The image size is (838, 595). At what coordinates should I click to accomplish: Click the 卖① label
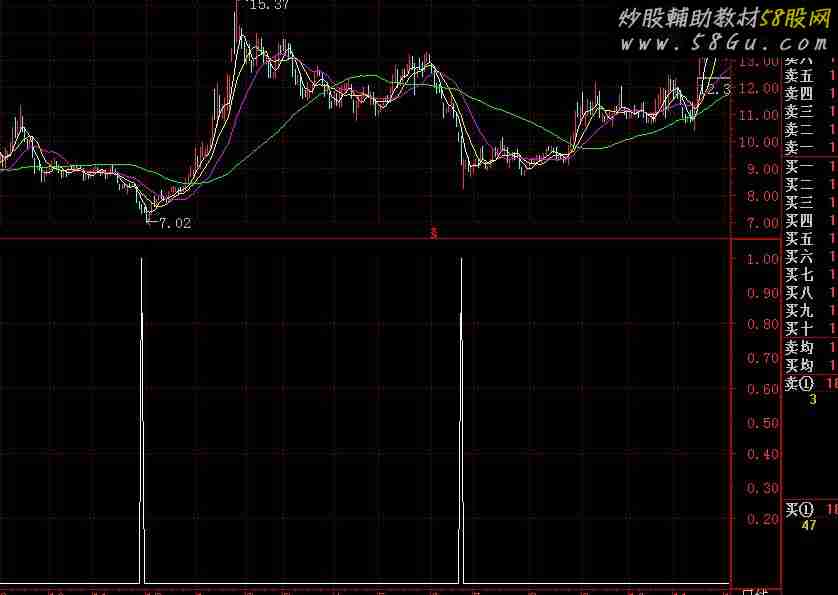[799, 384]
